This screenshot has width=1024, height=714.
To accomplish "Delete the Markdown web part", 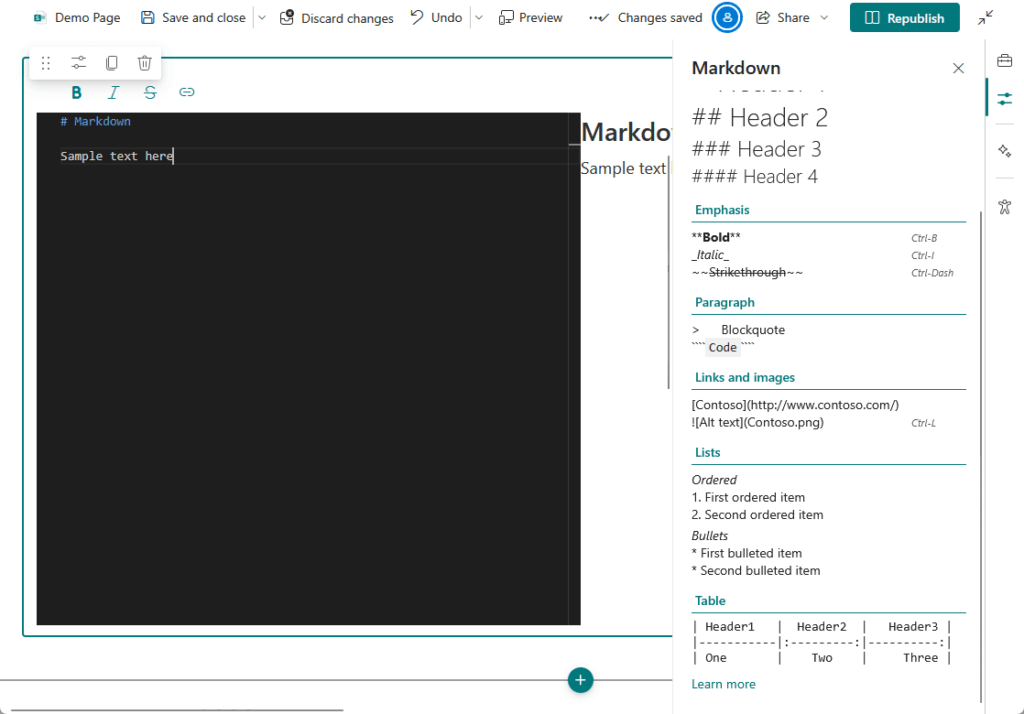I will (144, 63).
